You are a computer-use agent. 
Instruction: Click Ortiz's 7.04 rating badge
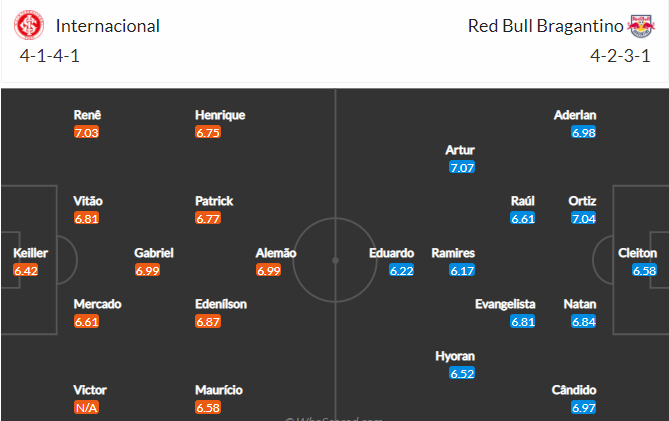pyautogui.click(x=583, y=218)
